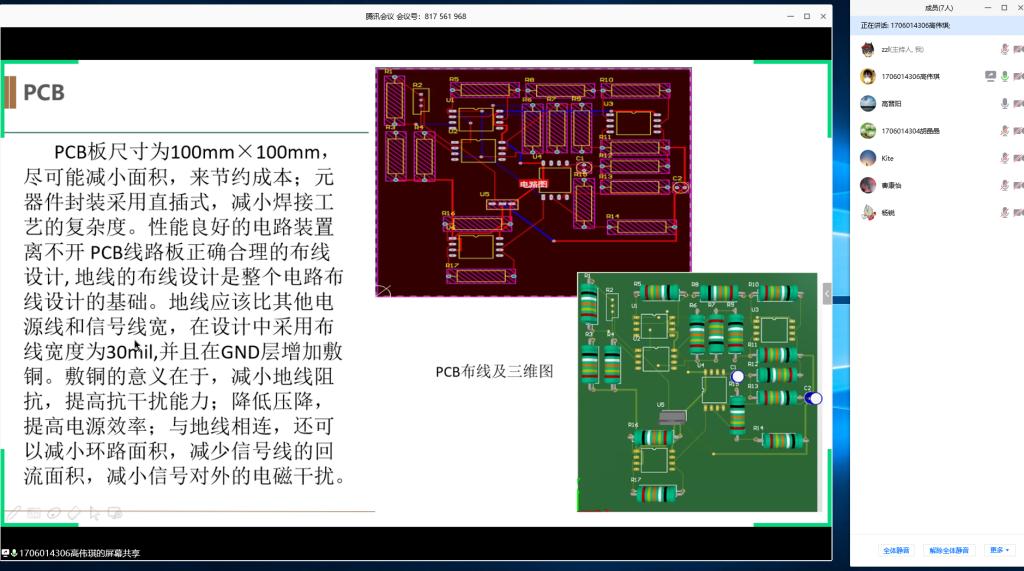The width and height of the screenshot is (1024, 571).
Task: Unmute microphone of member Kite
Action: (1005, 158)
